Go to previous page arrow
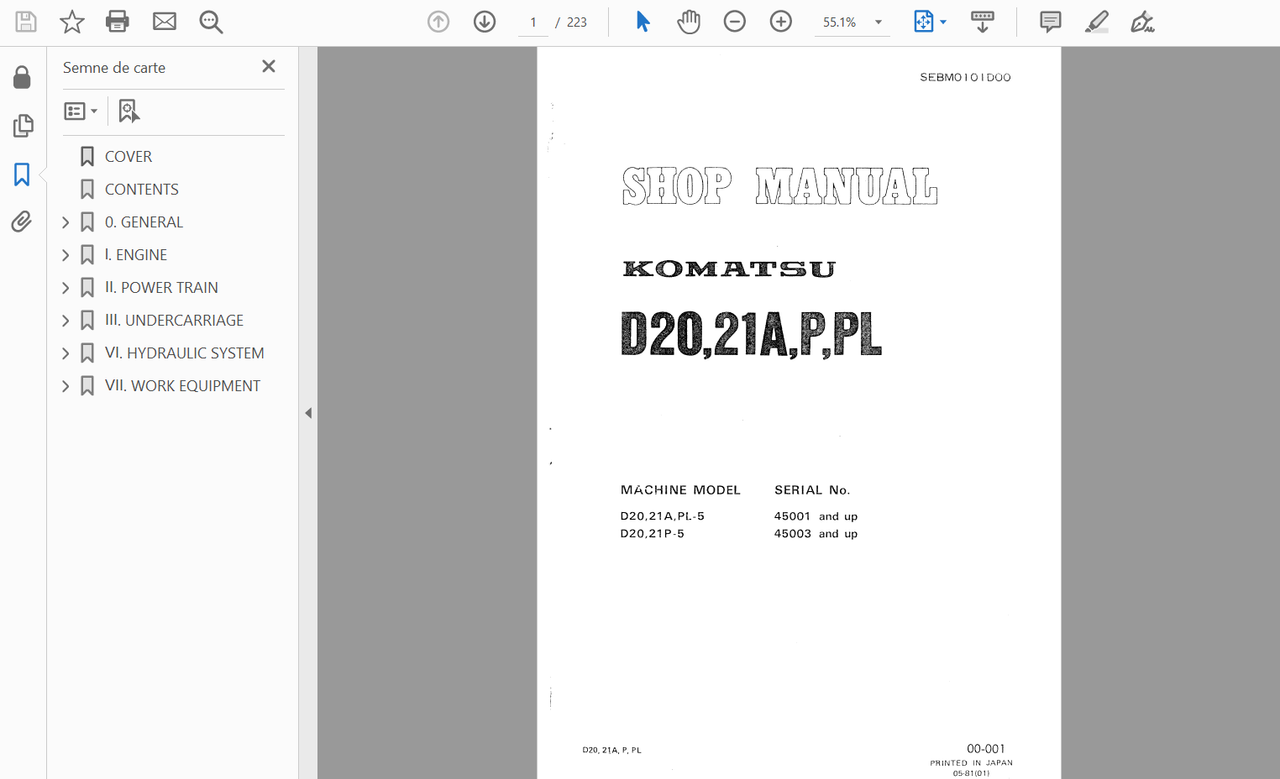The width and height of the screenshot is (1280, 779). click(x=438, y=22)
